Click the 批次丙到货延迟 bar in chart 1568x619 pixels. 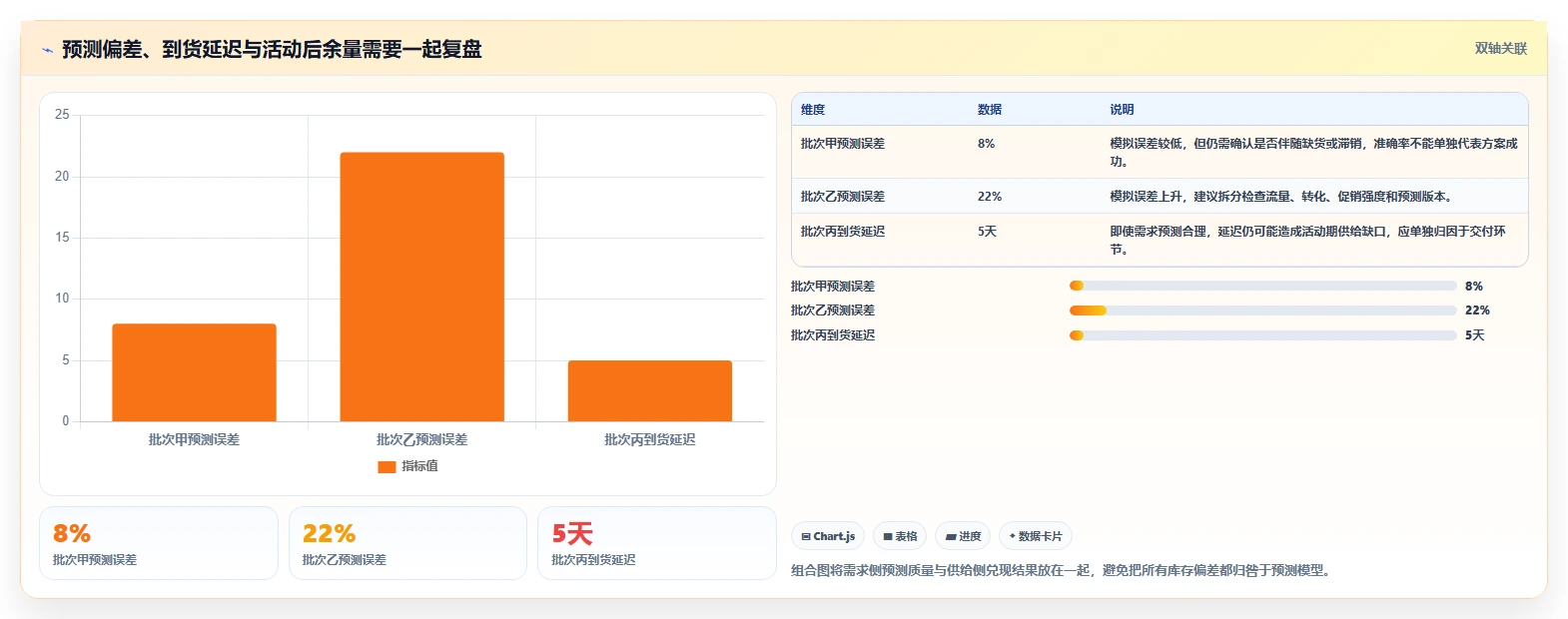tap(650, 390)
